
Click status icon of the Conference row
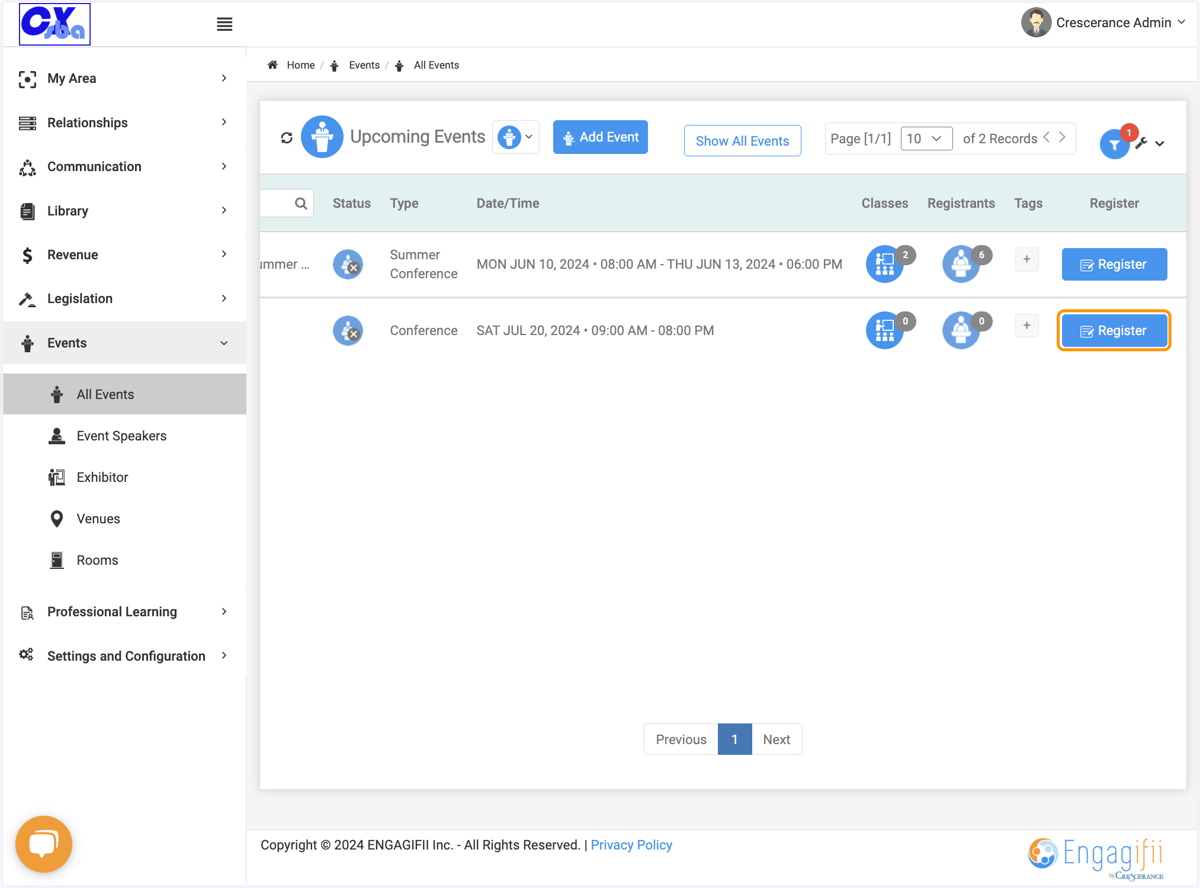[x=348, y=331]
